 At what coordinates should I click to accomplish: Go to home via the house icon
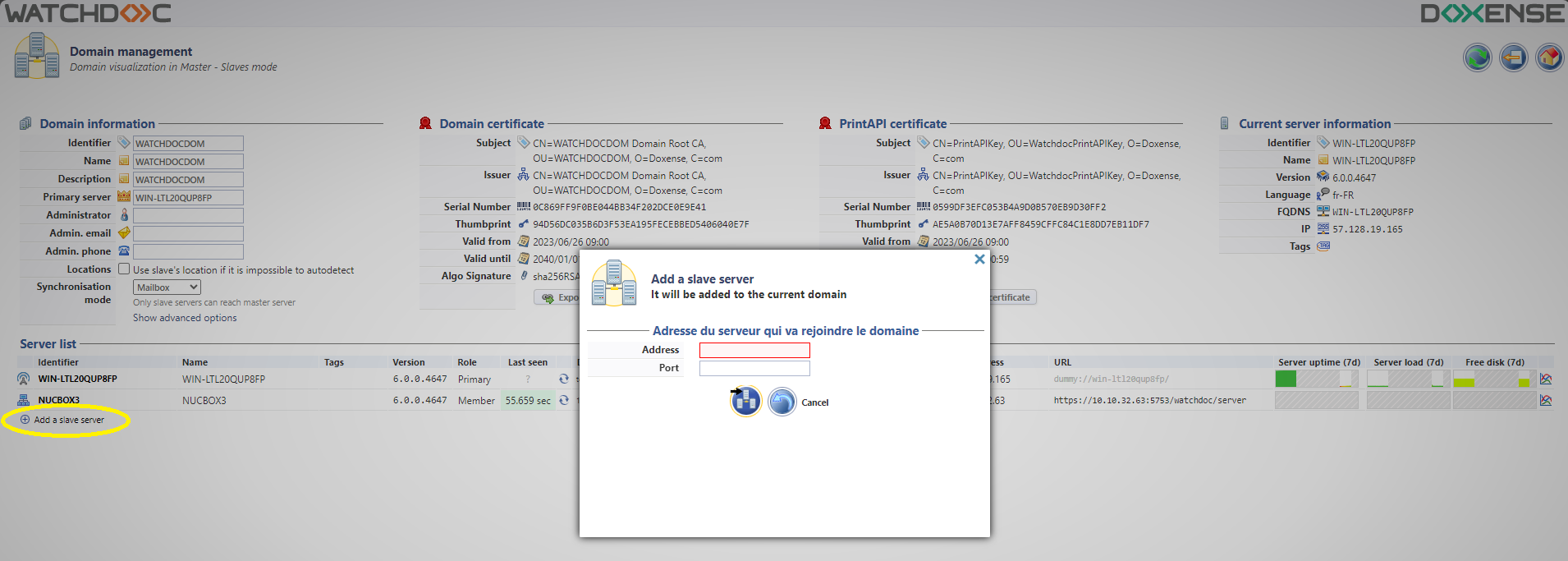pos(1550,57)
